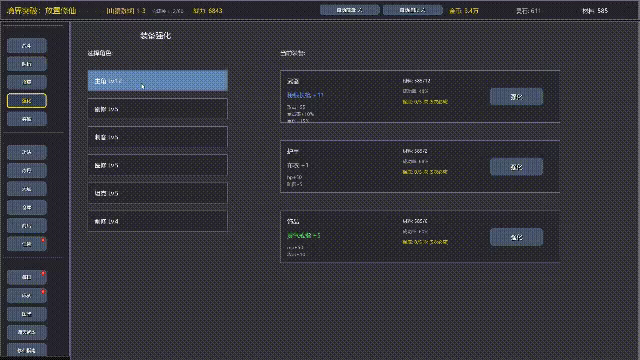Click the 放置修仙 game title
Image resolution: width=640 pixels, height=360 pixels.
pos(42,11)
